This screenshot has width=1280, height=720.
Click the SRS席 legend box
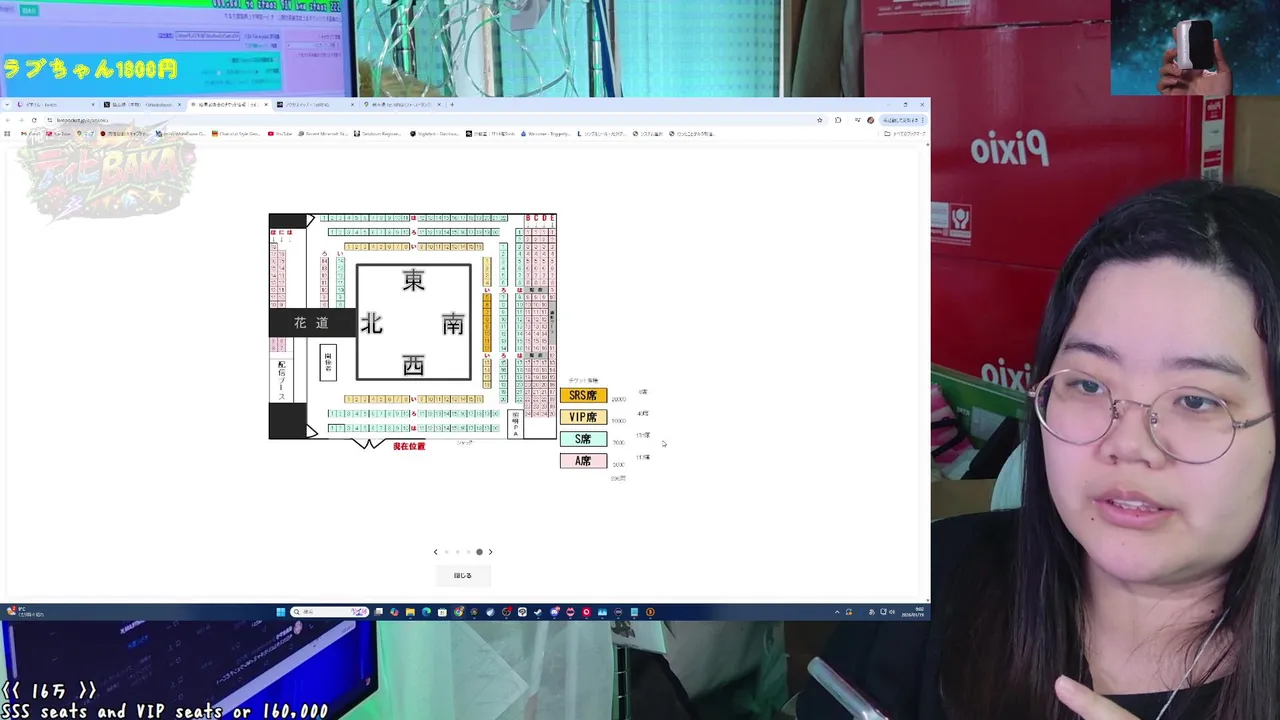pyautogui.click(x=583, y=395)
